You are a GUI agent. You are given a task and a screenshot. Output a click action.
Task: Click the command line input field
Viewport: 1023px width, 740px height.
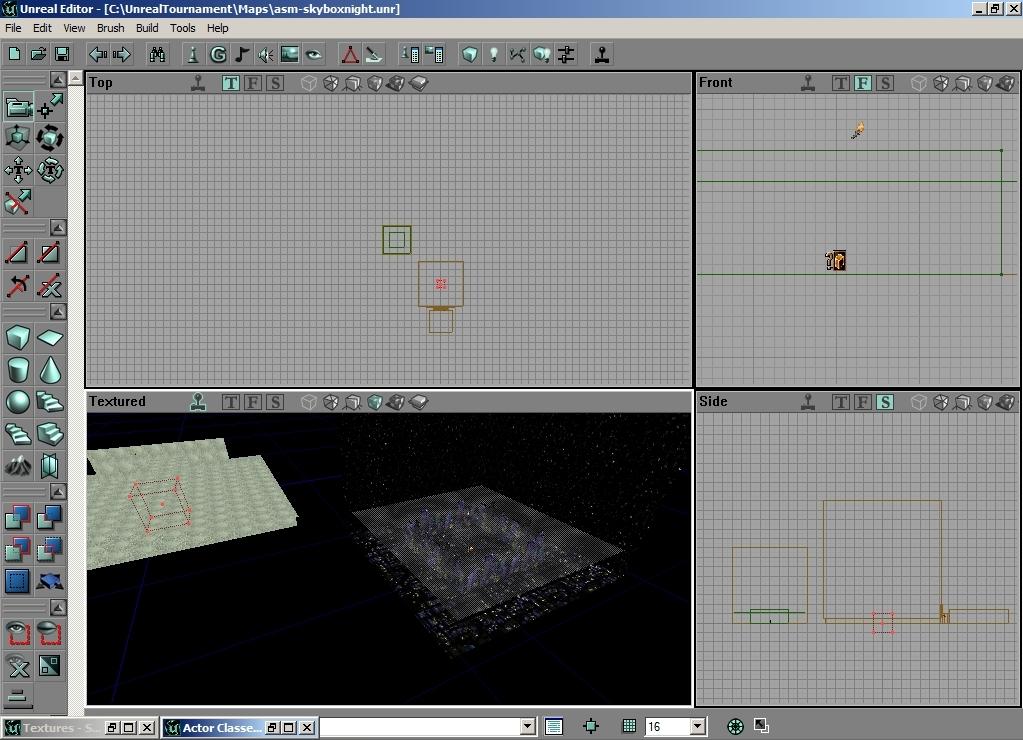[x=420, y=727]
